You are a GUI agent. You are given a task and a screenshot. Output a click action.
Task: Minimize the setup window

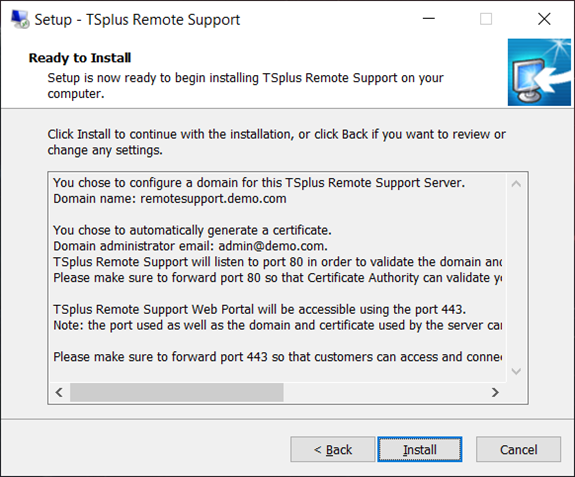click(x=429, y=18)
